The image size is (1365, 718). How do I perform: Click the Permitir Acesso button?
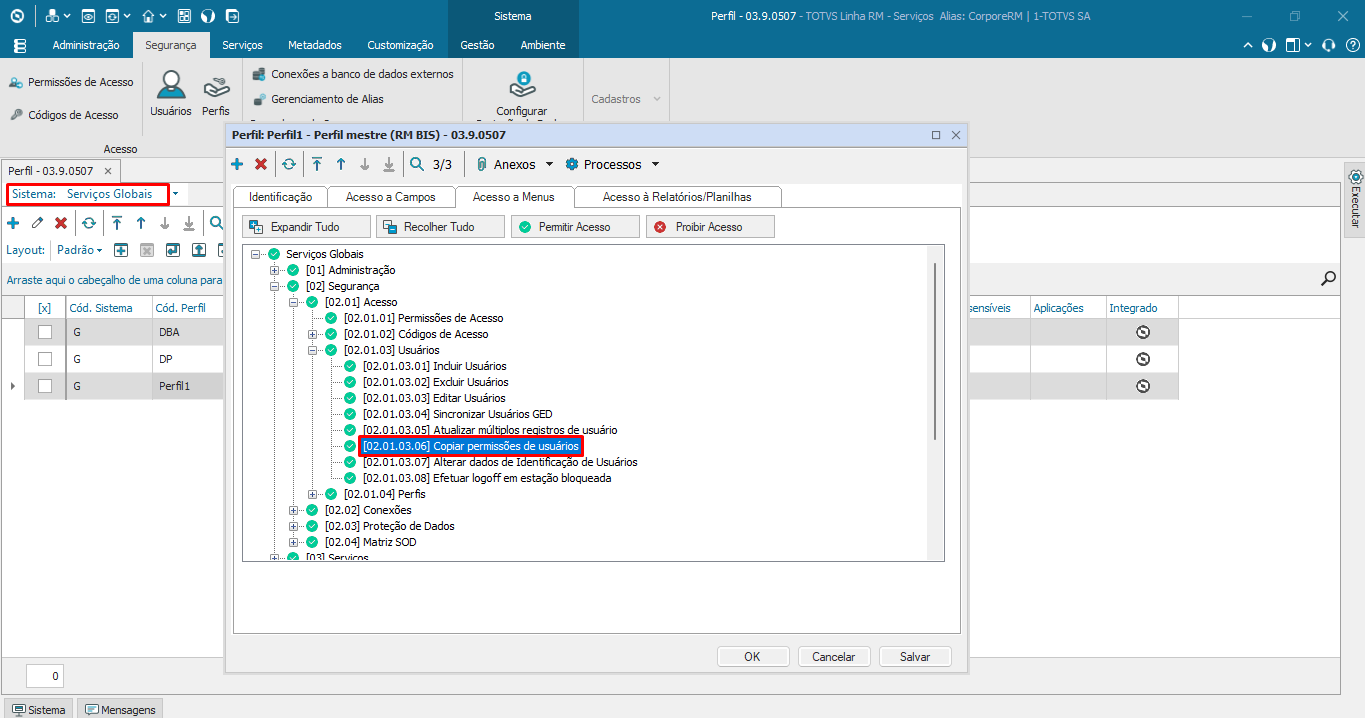click(x=575, y=227)
